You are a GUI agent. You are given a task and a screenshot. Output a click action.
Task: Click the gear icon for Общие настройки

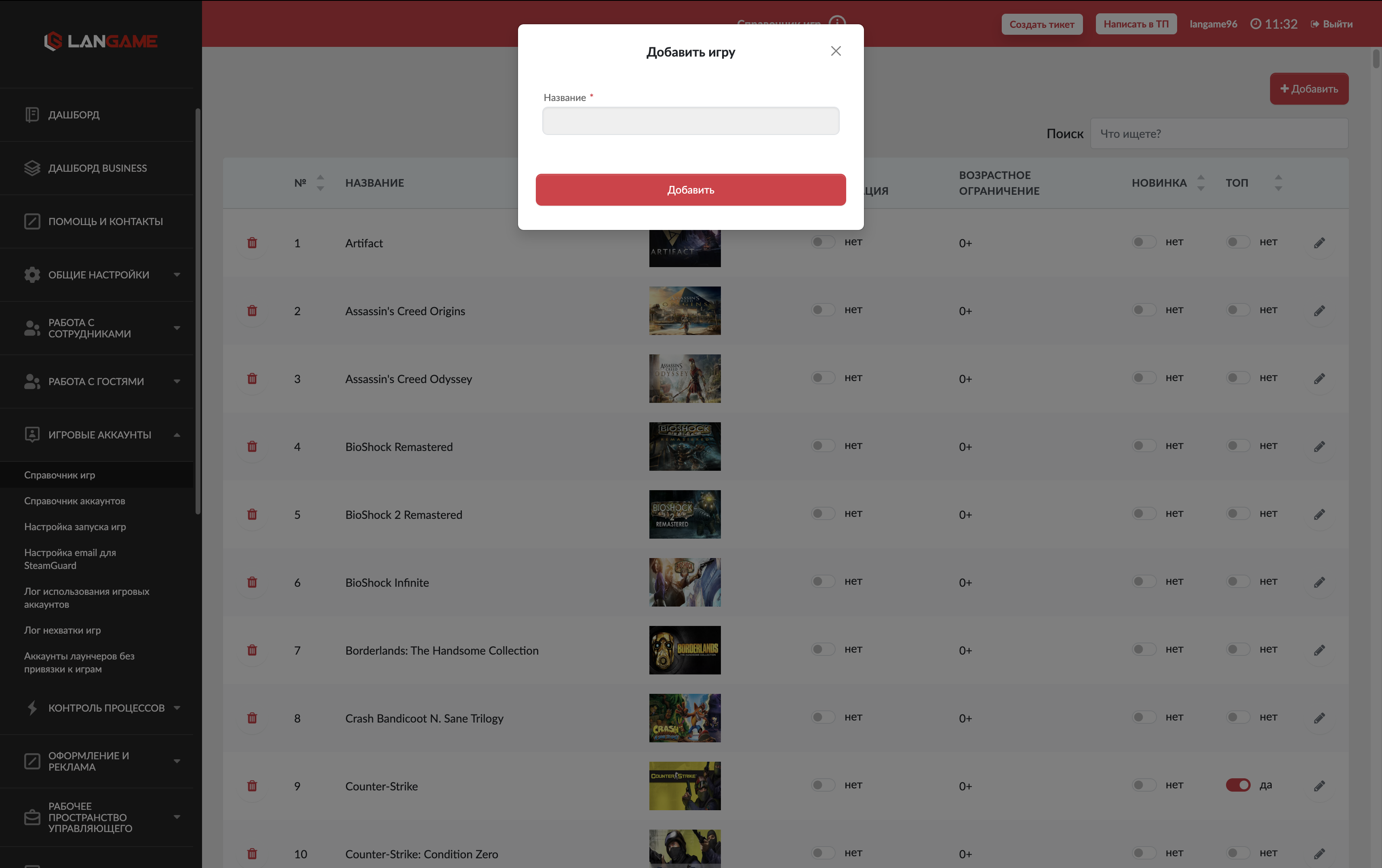32,274
